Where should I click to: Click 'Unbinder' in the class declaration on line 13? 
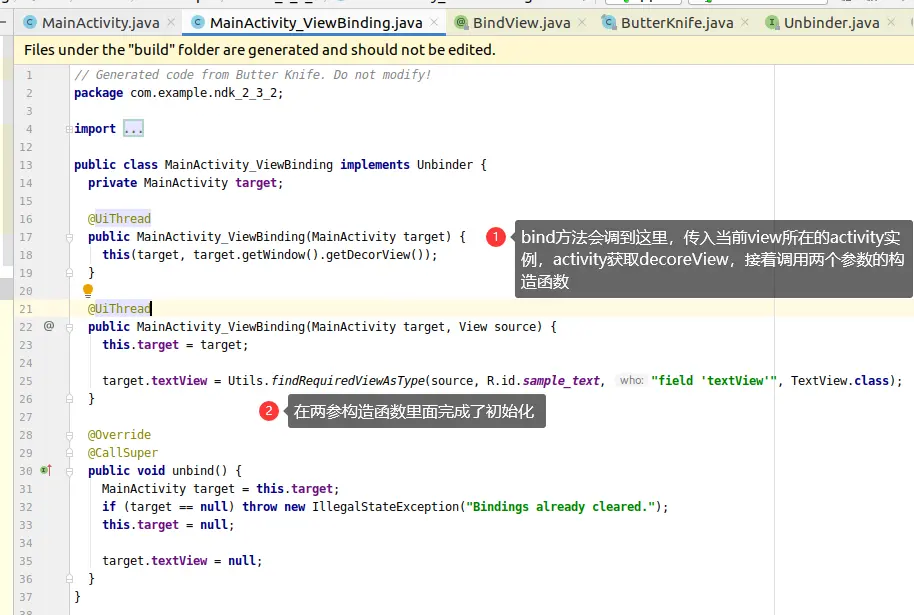point(445,165)
